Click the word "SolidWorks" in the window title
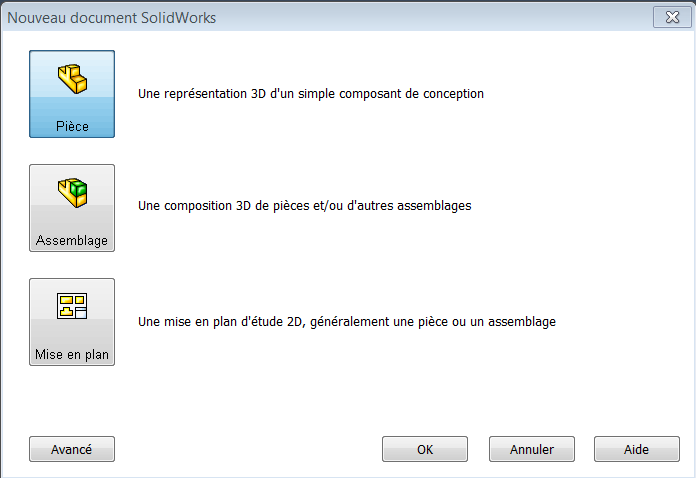The height and width of the screenshot is (478, 696). click(x=178, y=18)
